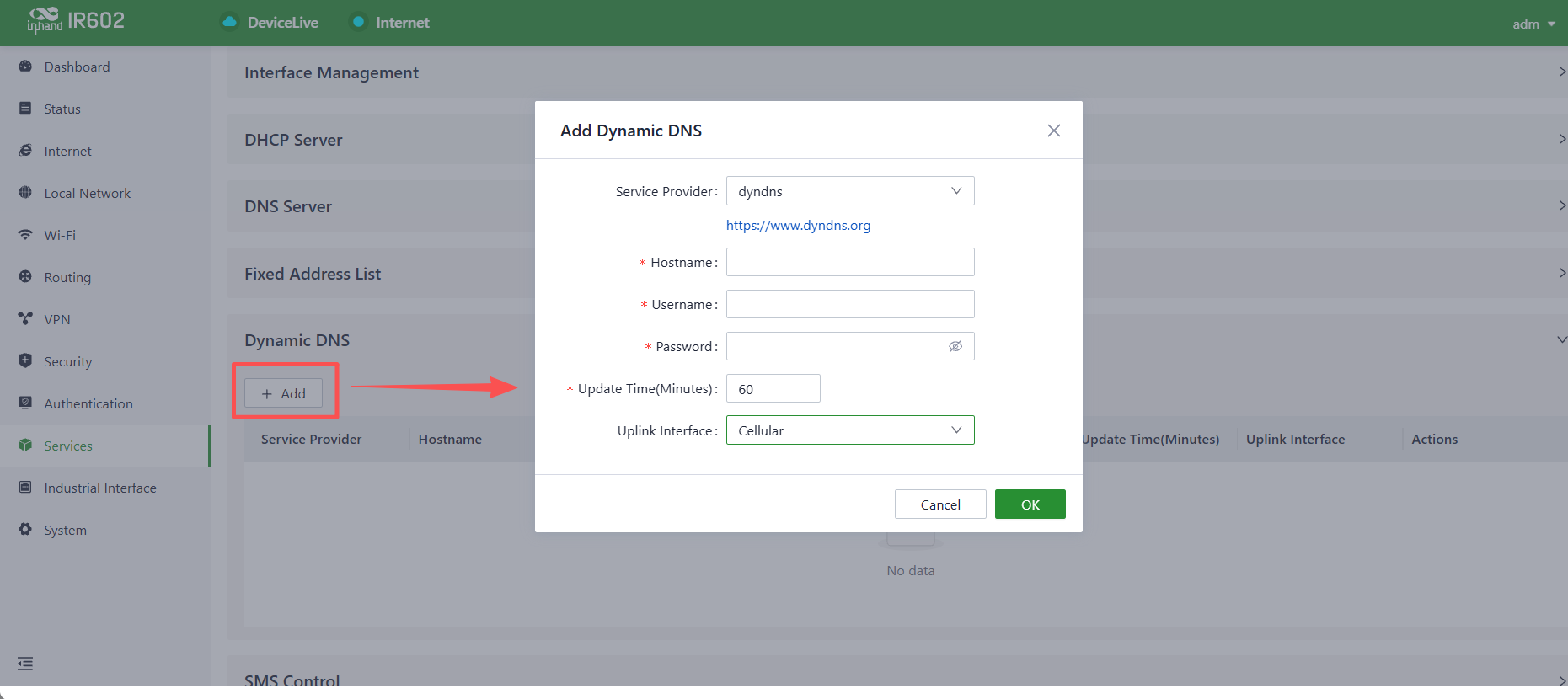Click the InHand IR602 logo
This screenshot has height=699, width=1568.
76,21
